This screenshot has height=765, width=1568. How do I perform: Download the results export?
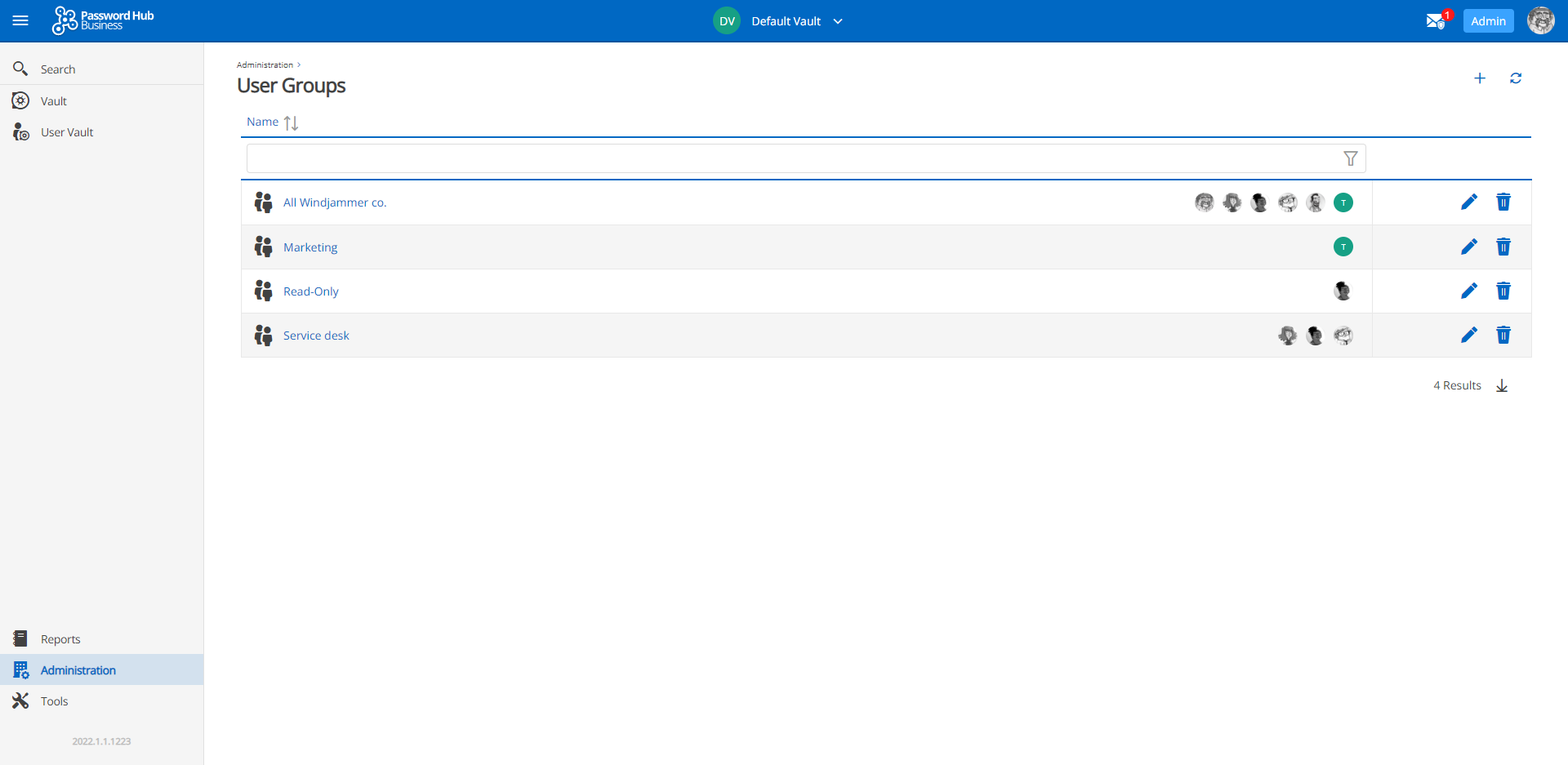[1503, 385]
